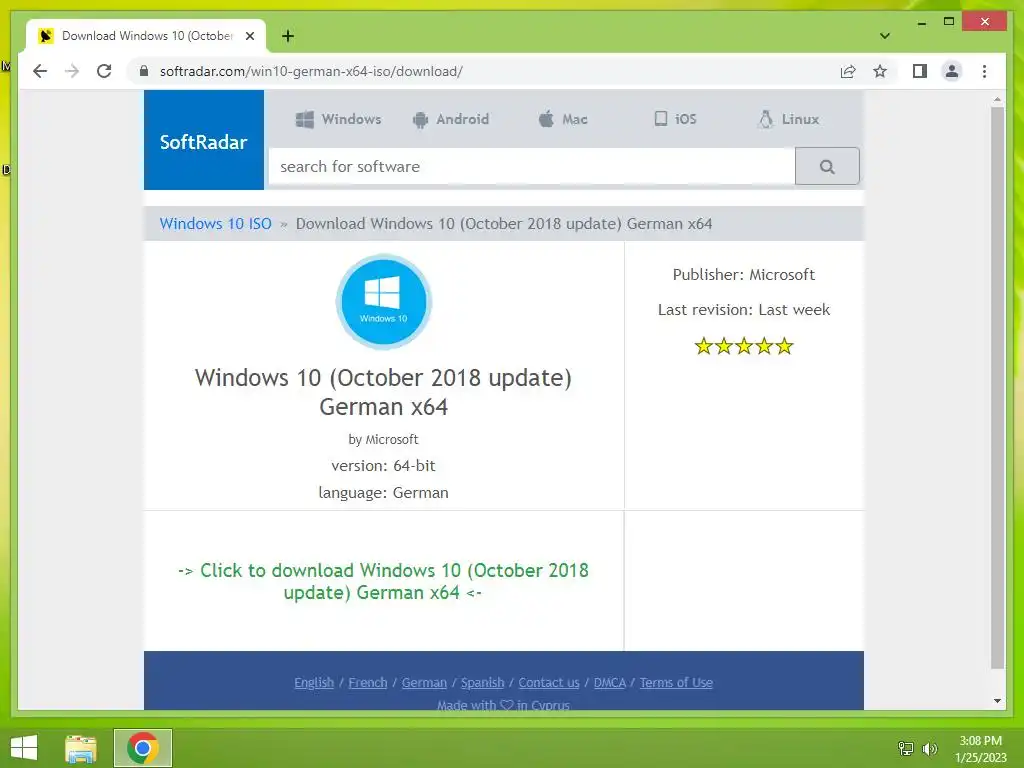The image size is (1024, 768).
Task: Select the Download Windows 10 browser tab
Action: tap(146, 36)
